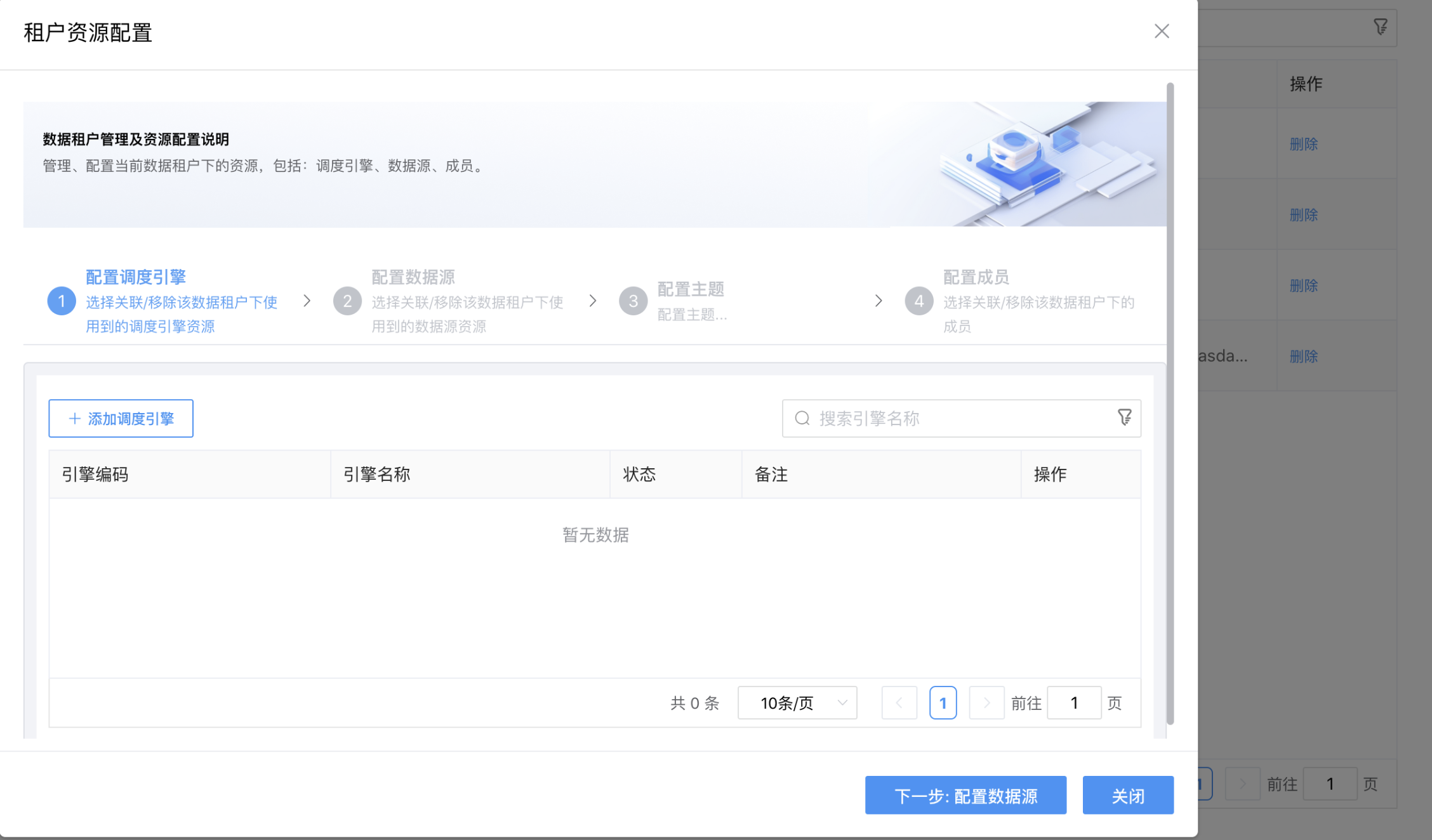Click step 3 circle icon for 配置主题
The height and width of the screenshot is (840, 1432).
pos(632,301)
